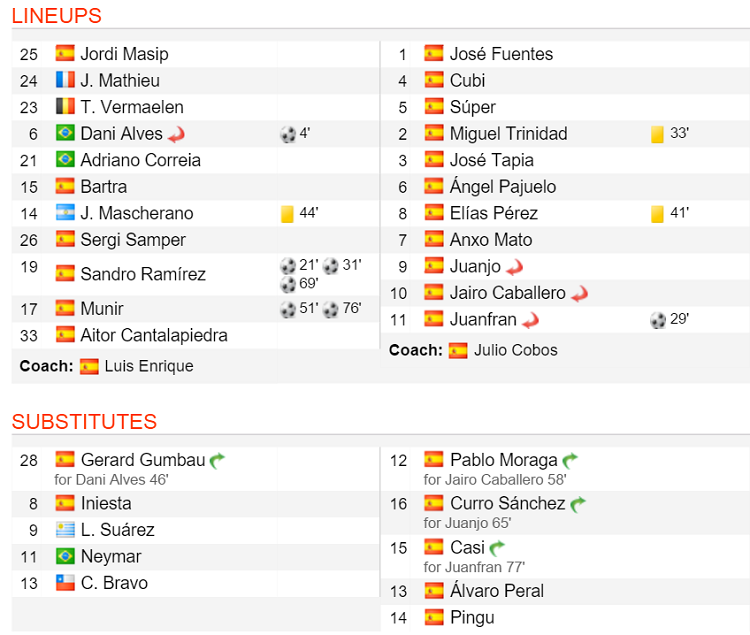Open Munir's player page

tap(102, 309)
